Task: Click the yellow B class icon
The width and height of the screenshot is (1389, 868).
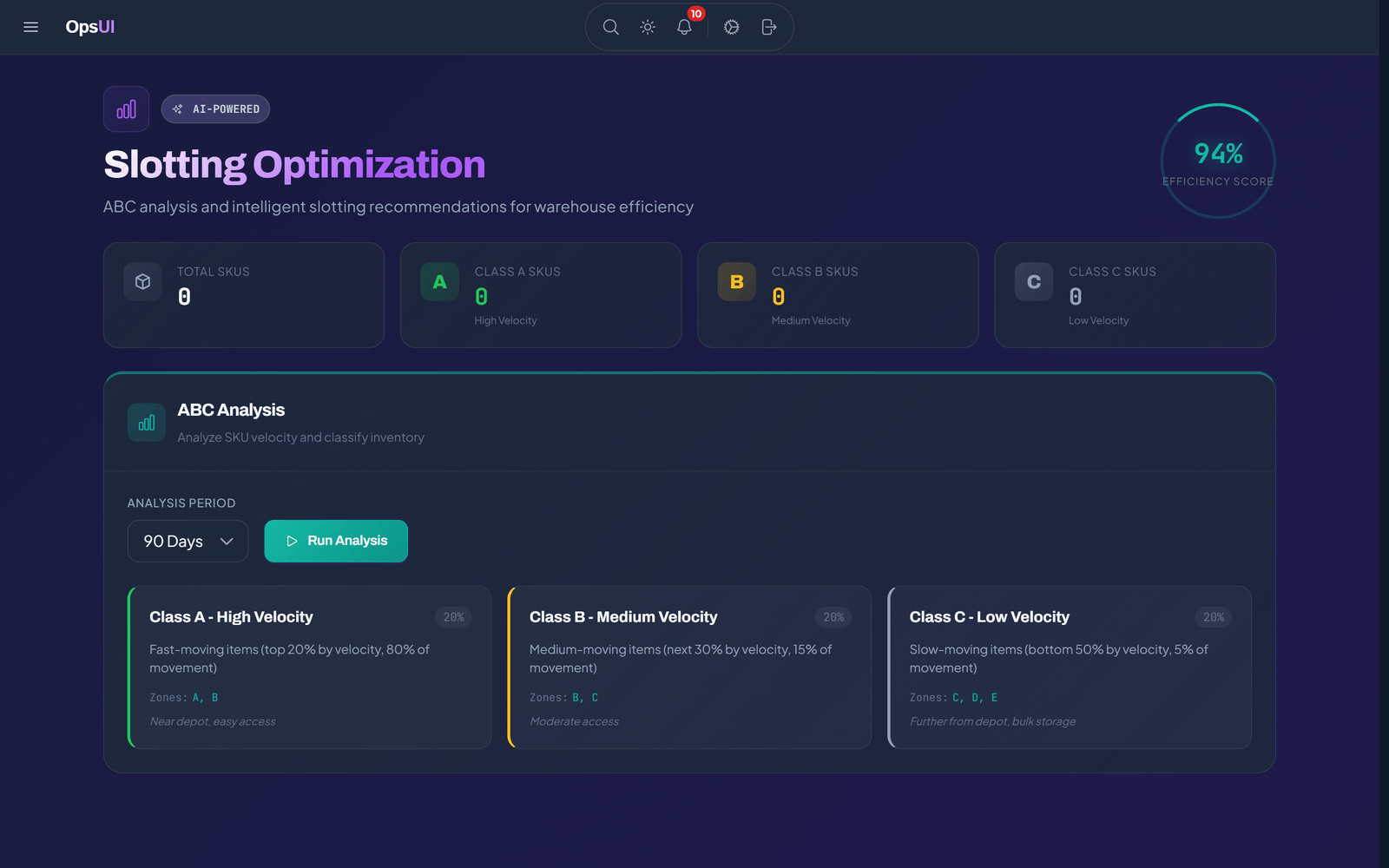Action: (x=737, y=282)
